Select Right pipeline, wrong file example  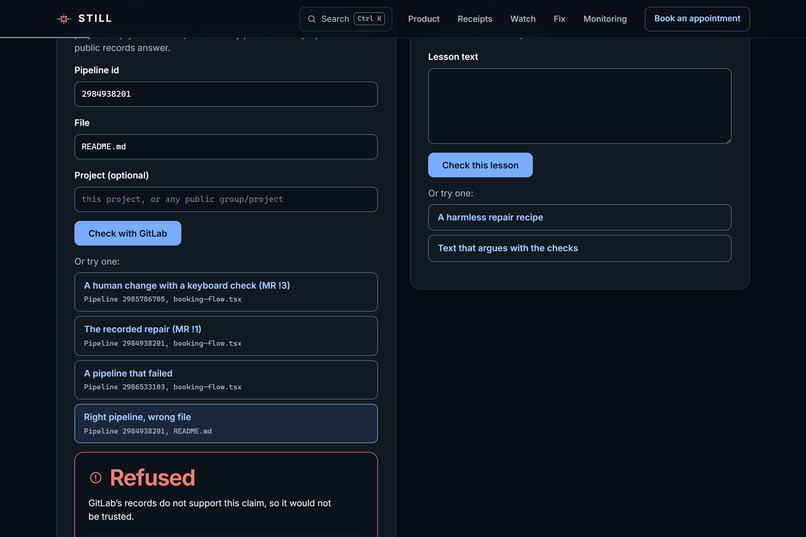pyautogui.click(x=226, y=423)
